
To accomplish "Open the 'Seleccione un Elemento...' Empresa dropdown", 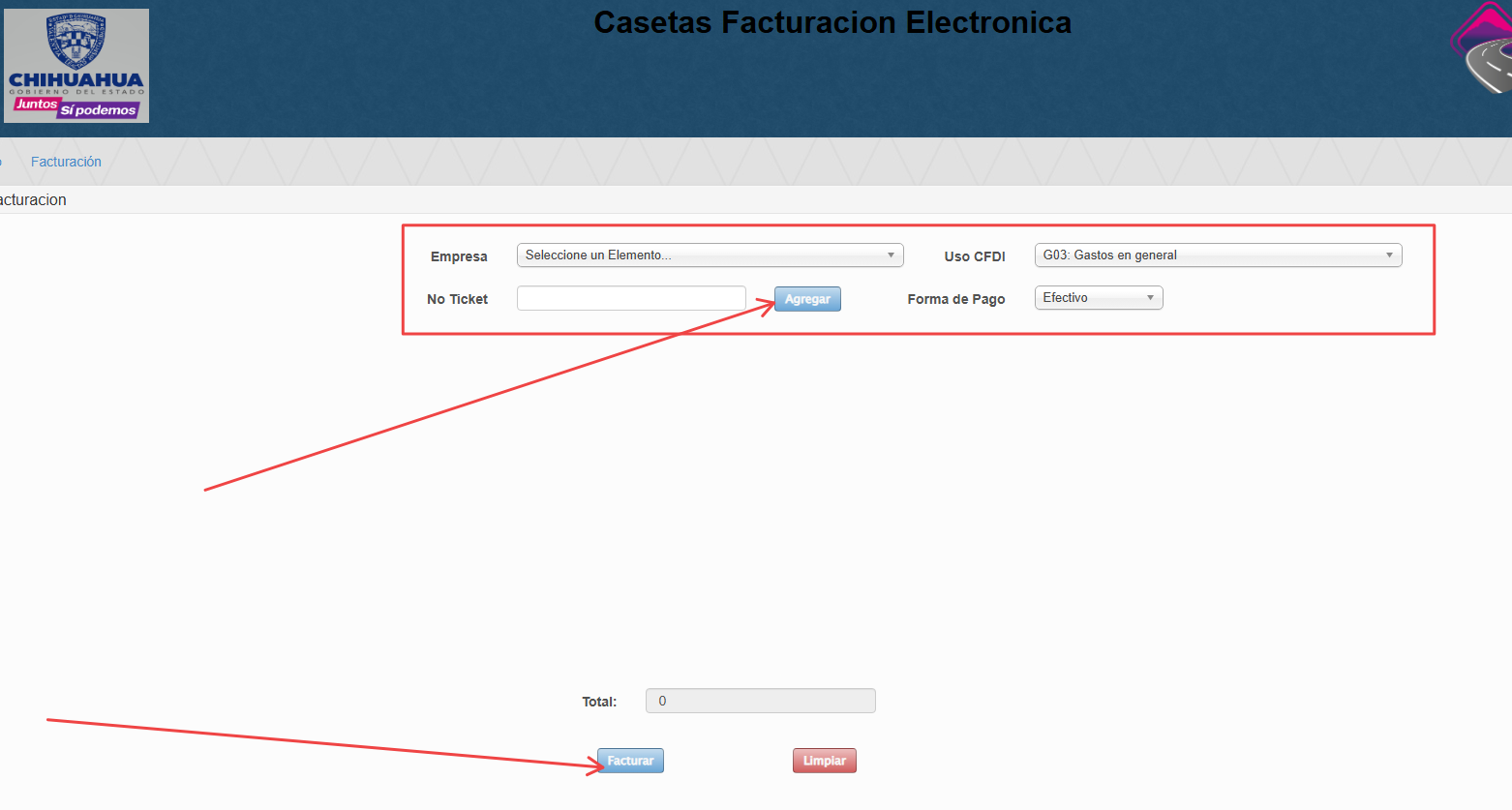I will pyautogui.click(x=710, y=255).
